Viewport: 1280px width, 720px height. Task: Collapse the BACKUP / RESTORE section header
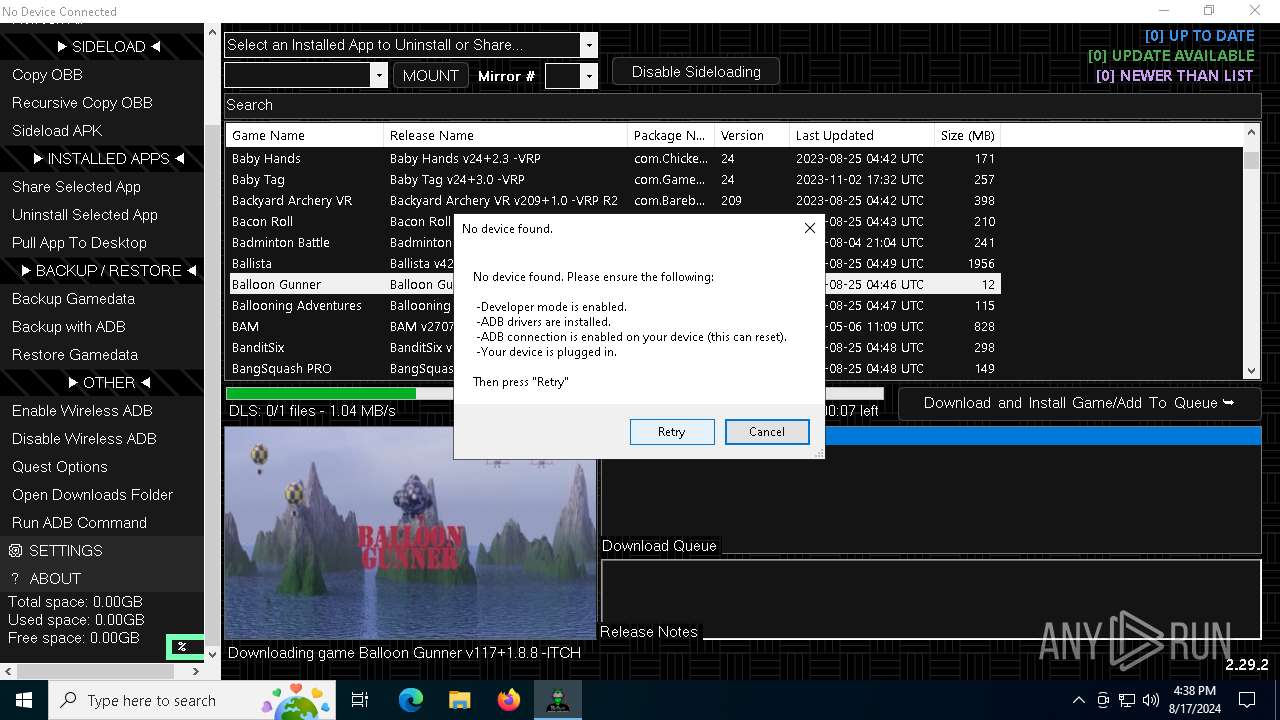102,271
